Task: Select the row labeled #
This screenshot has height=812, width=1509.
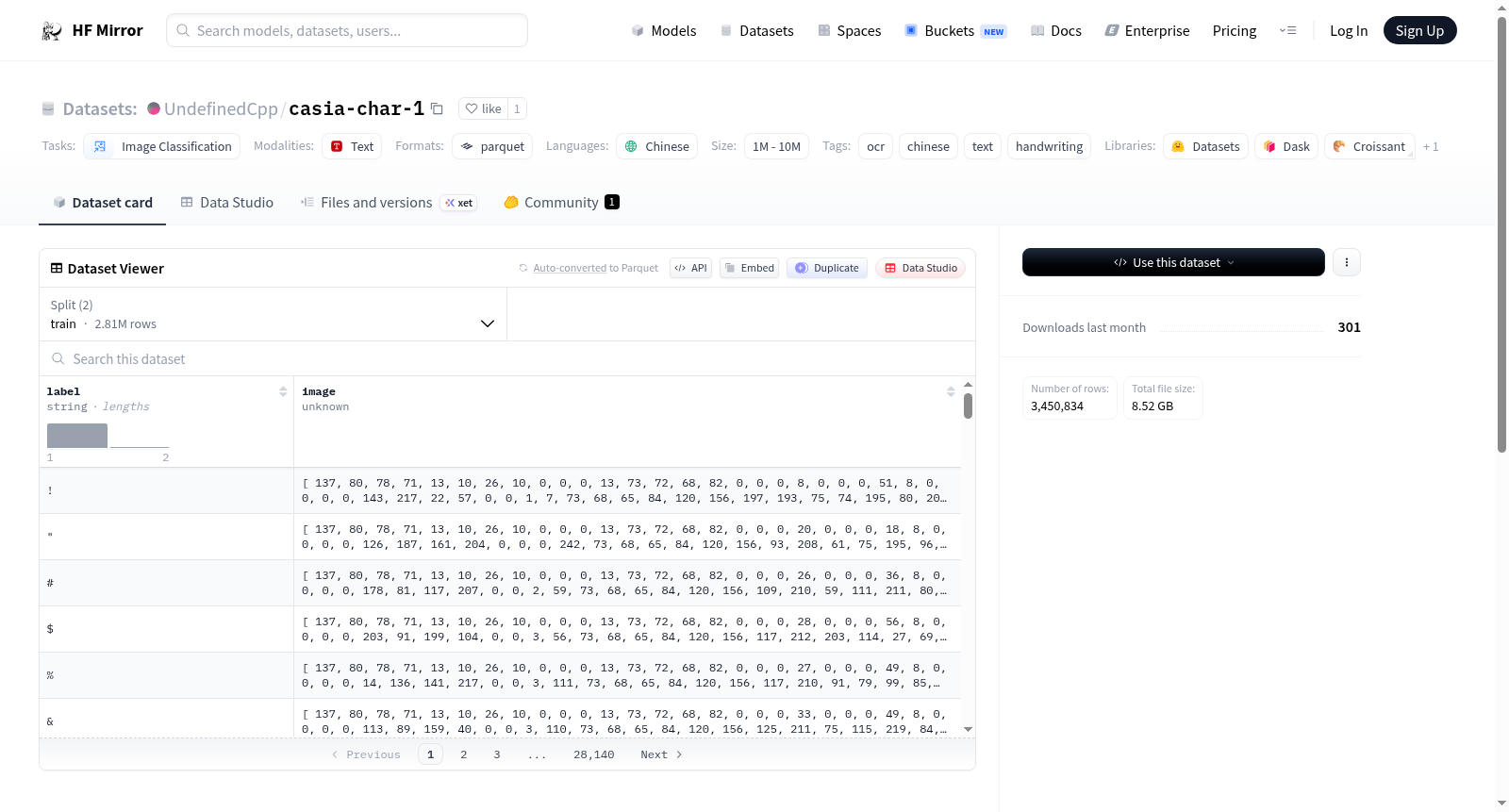Action: coord(500,583)
